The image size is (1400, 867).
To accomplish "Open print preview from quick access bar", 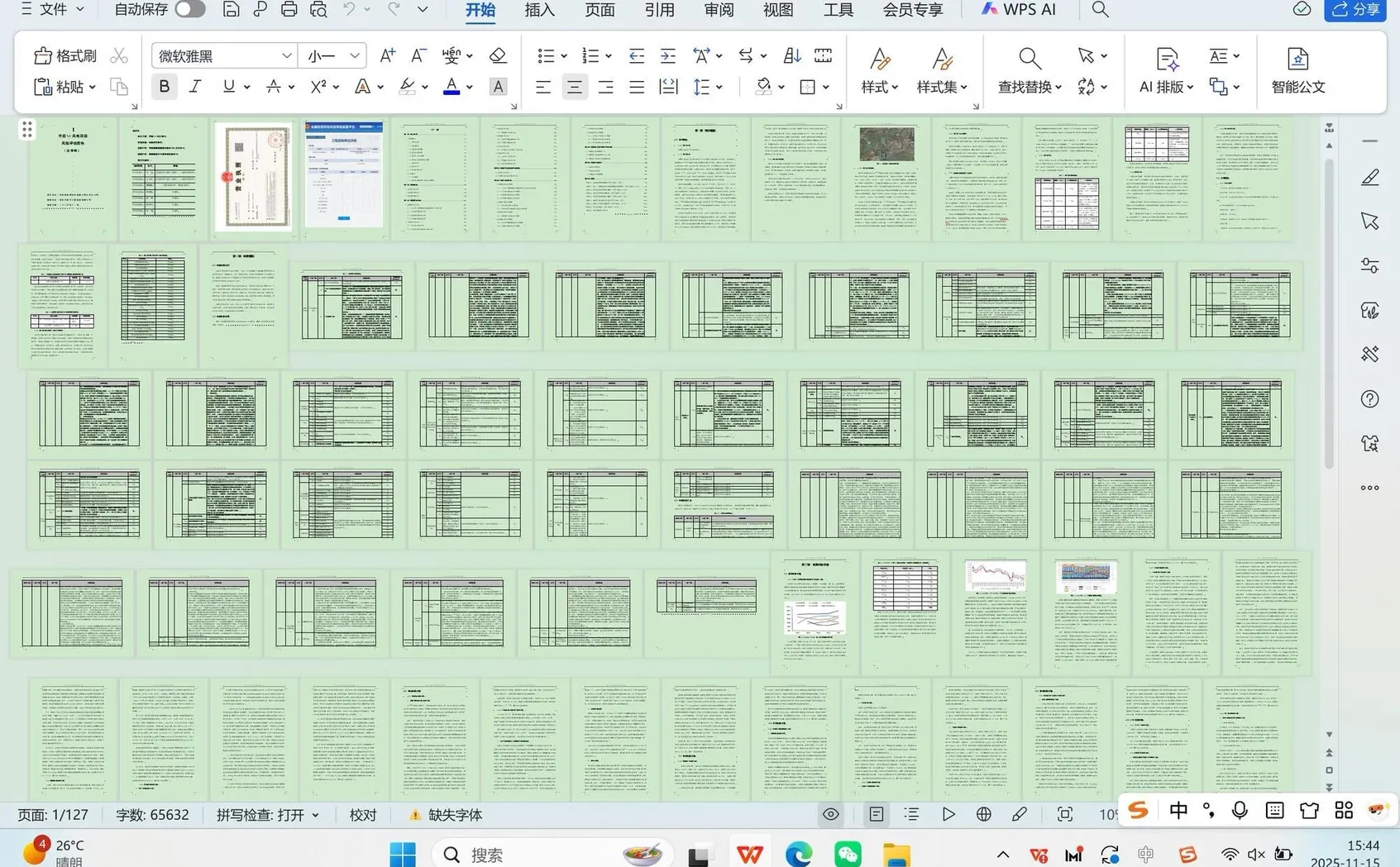I will click(x=318, y=9).
